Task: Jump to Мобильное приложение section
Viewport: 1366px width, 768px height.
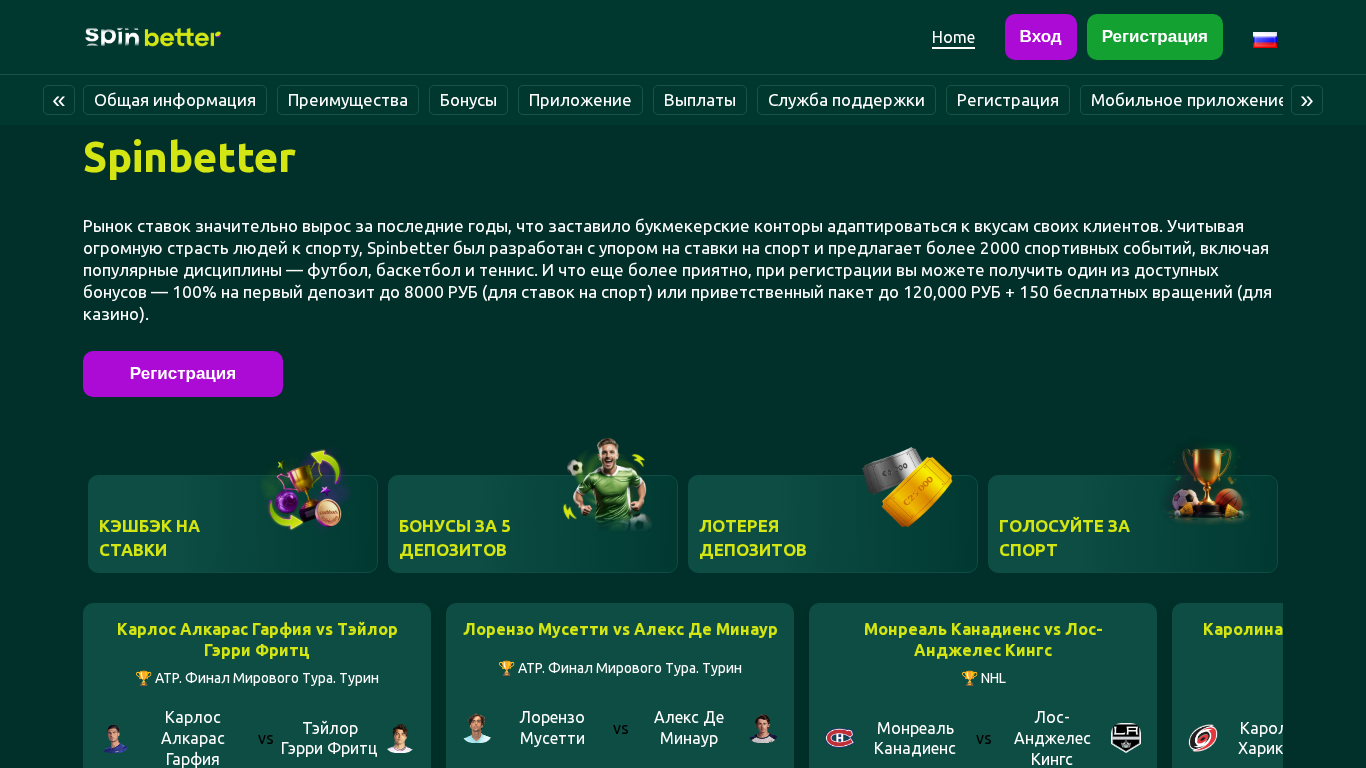Action: (x=1182, y=100)
